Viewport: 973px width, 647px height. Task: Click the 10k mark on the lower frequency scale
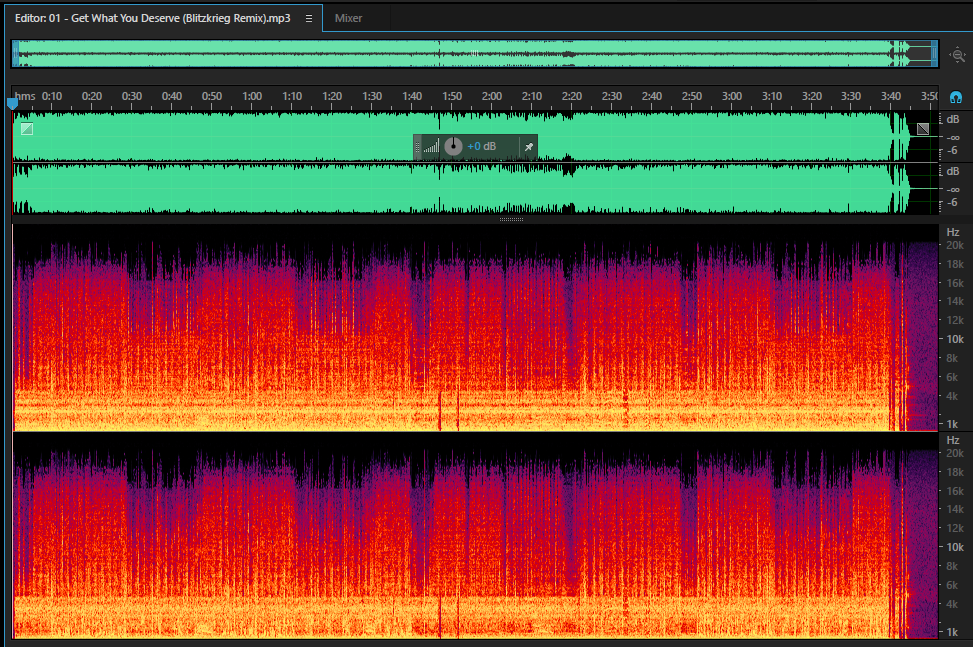point(955,547)
